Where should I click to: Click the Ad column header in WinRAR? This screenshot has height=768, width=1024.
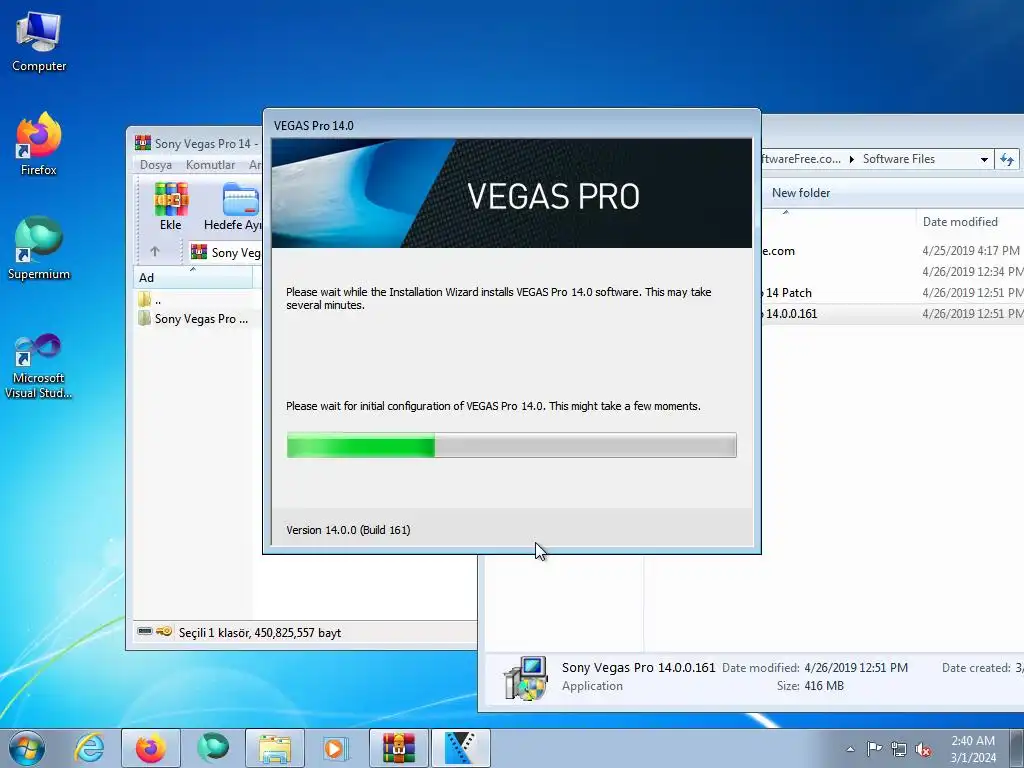[x=193, y=278]
